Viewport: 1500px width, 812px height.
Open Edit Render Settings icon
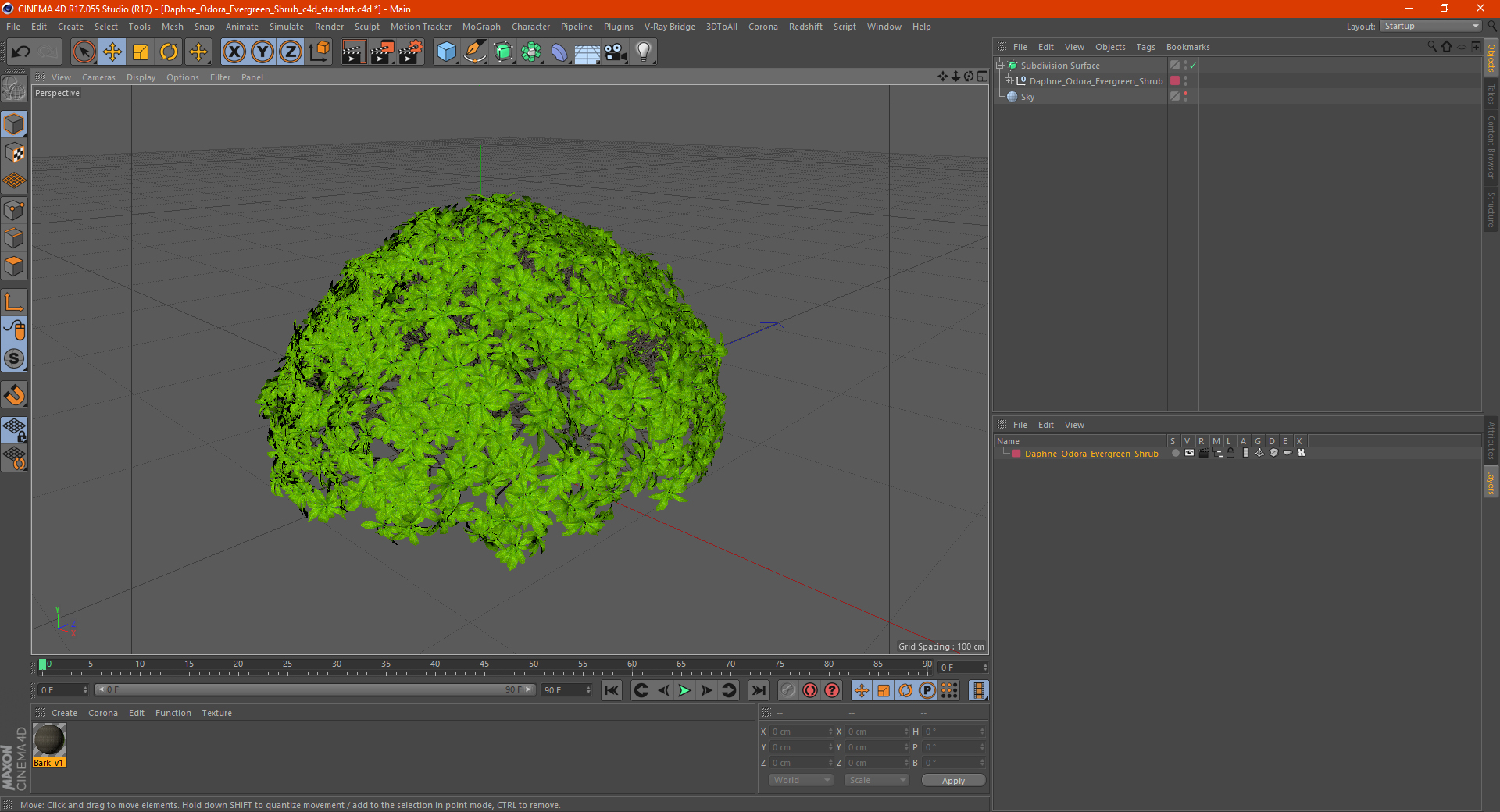(x=411, y=52)
